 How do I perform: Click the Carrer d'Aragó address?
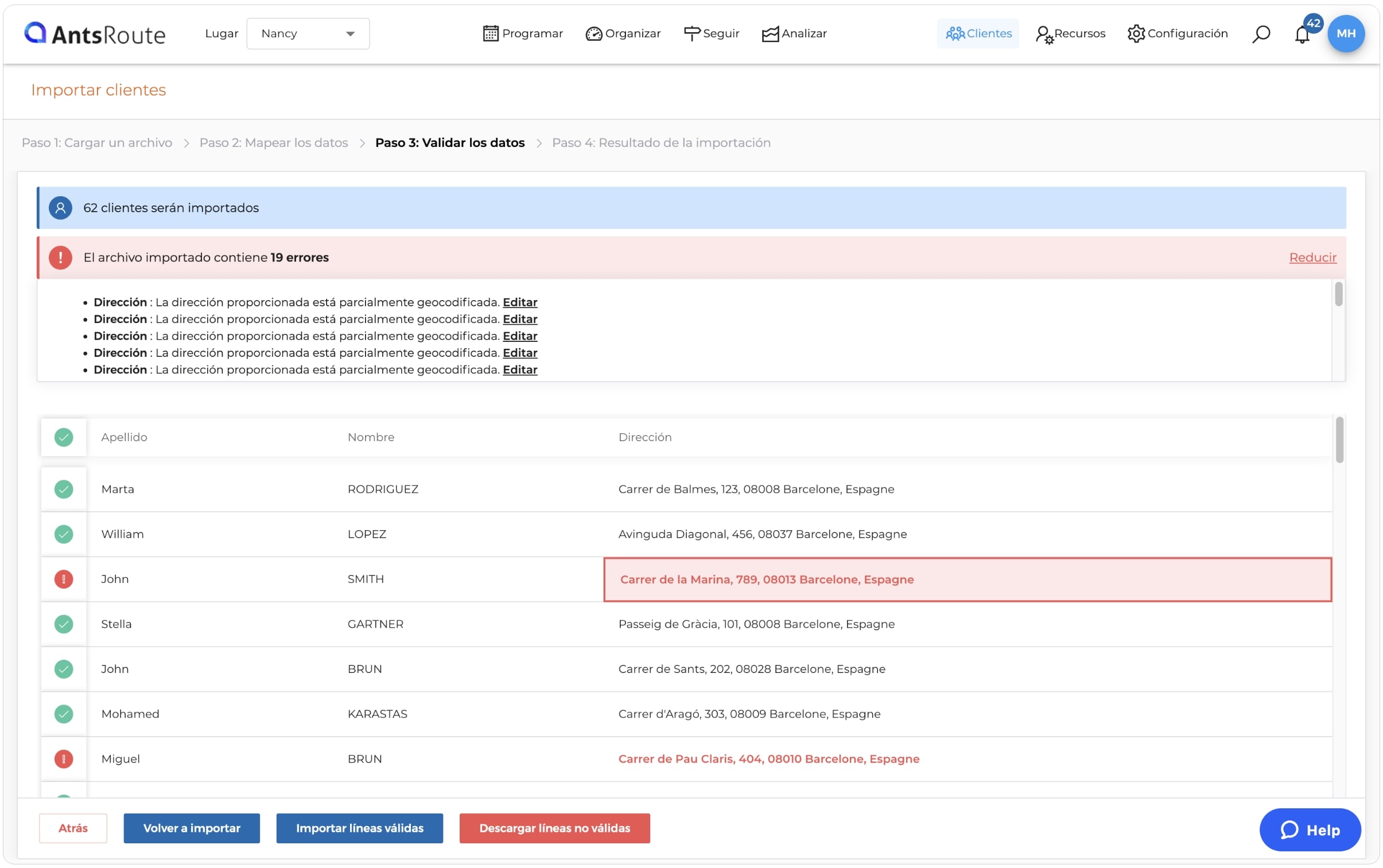pos(749,714)
